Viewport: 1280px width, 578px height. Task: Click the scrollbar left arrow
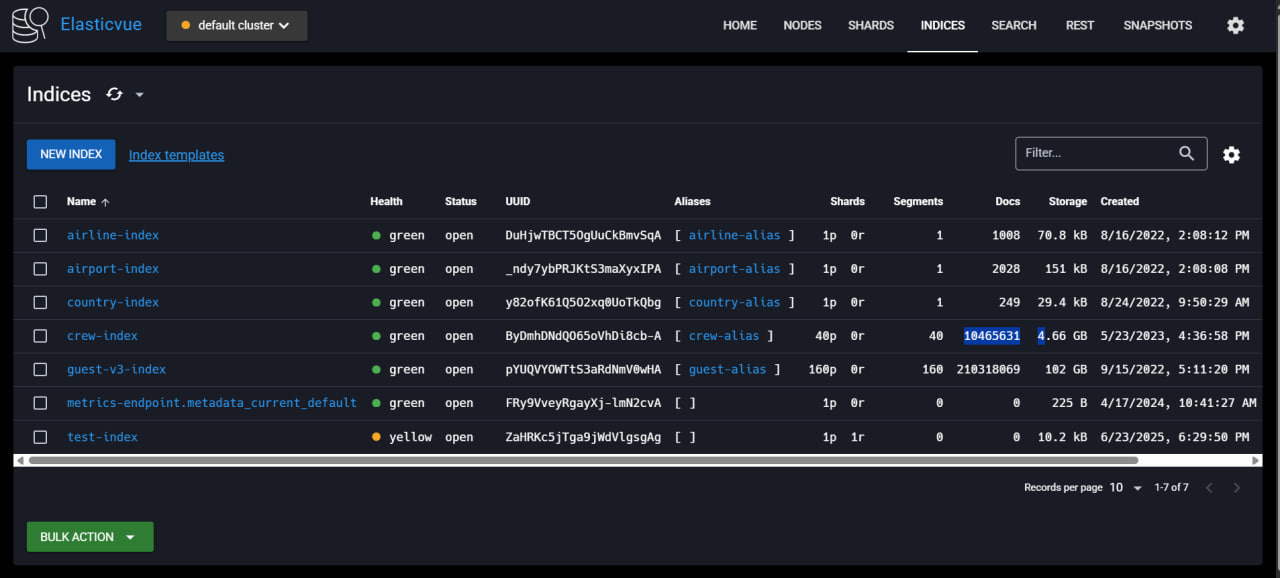point(20,460)
